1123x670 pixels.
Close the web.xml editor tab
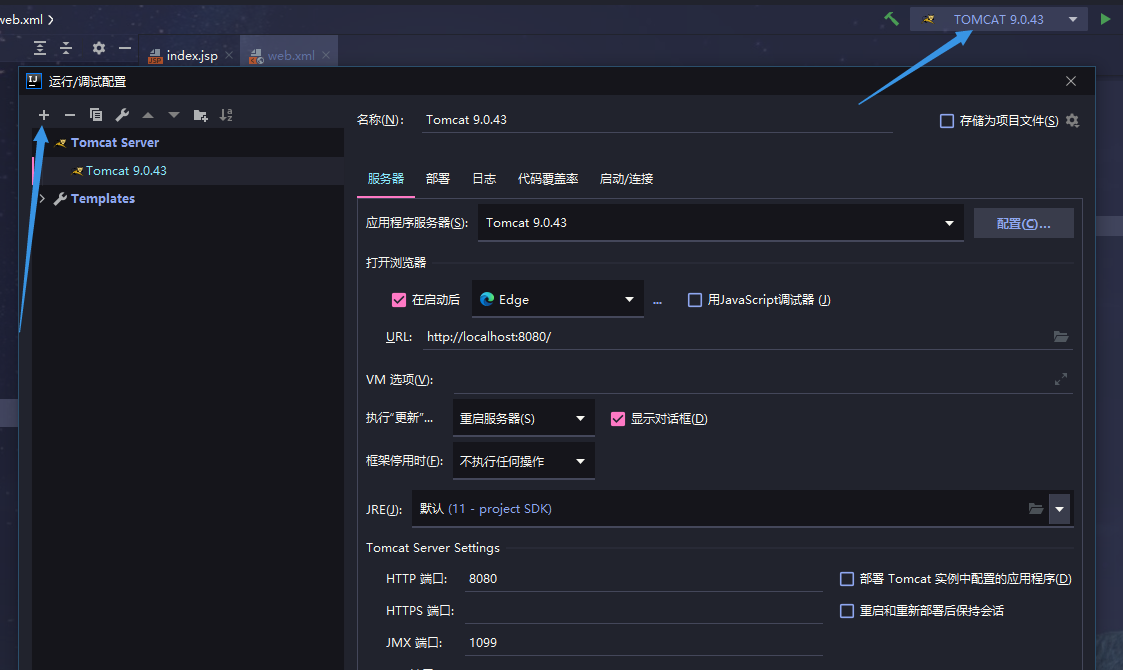pyautogui.click(x=326, y=55)
